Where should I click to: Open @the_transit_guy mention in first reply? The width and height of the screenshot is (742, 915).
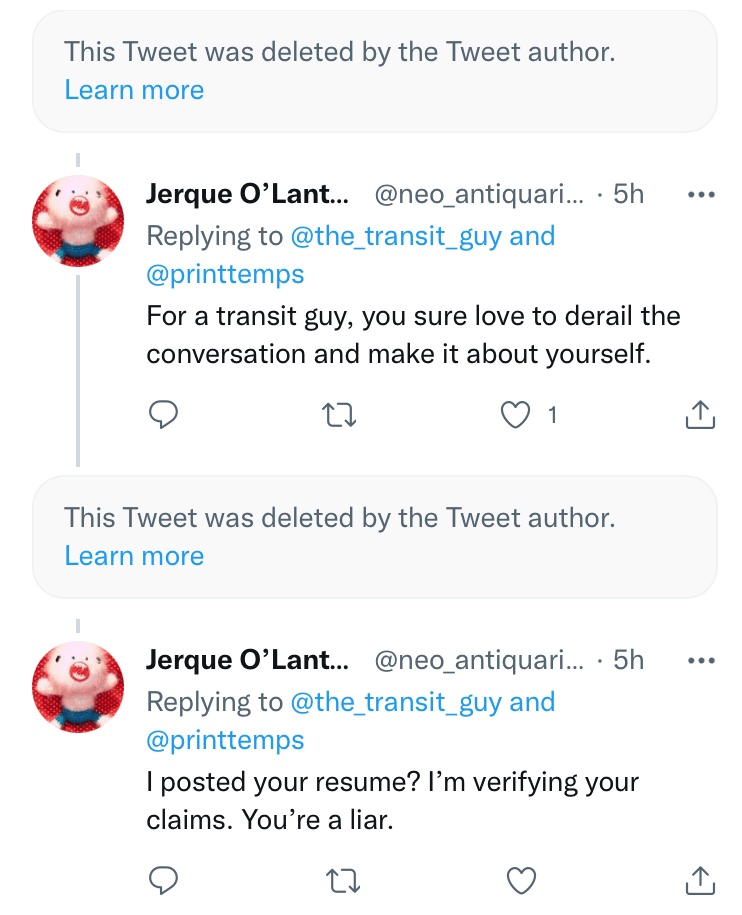pos(396,236)
